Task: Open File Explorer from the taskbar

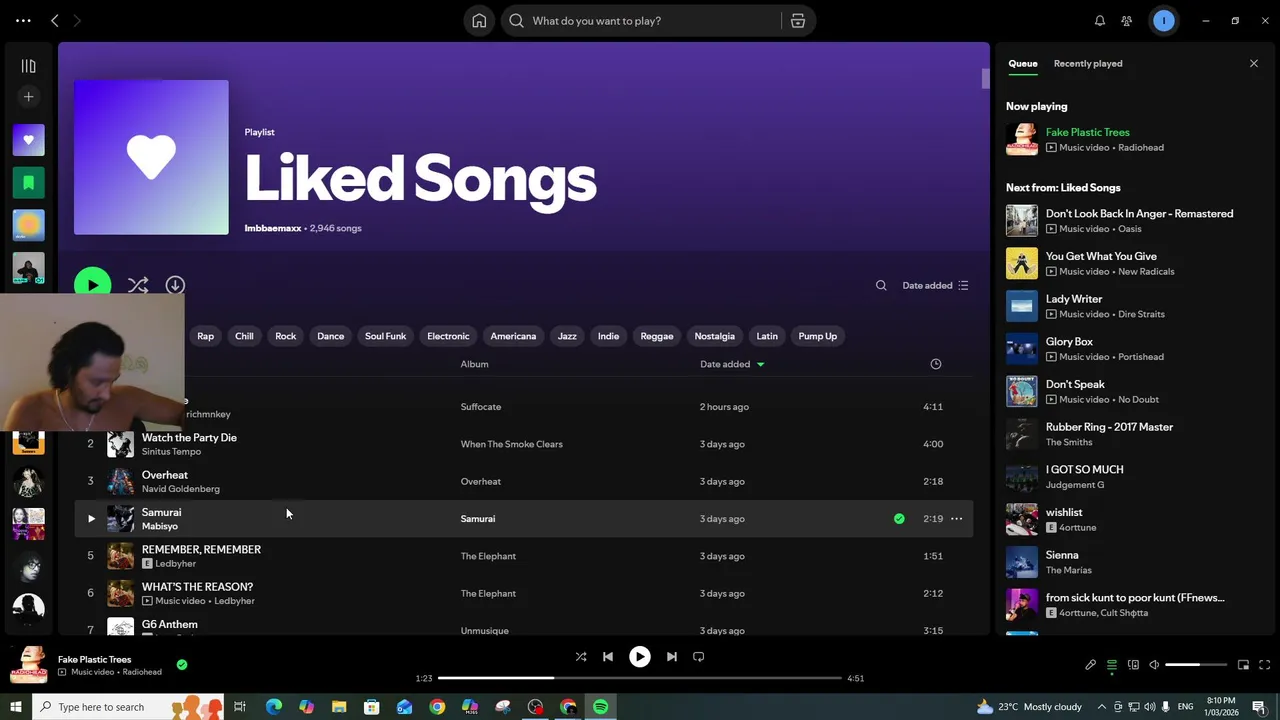Action: click(339, 707)
